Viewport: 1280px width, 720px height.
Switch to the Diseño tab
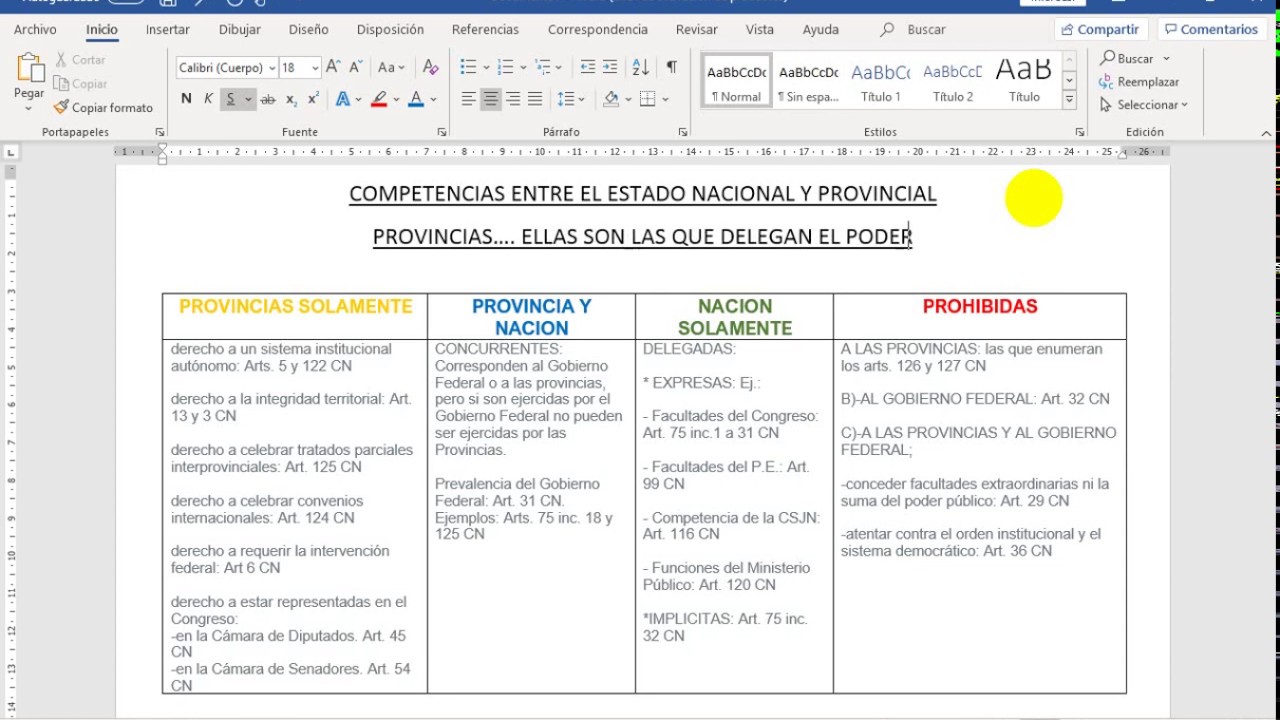(309, 30)
